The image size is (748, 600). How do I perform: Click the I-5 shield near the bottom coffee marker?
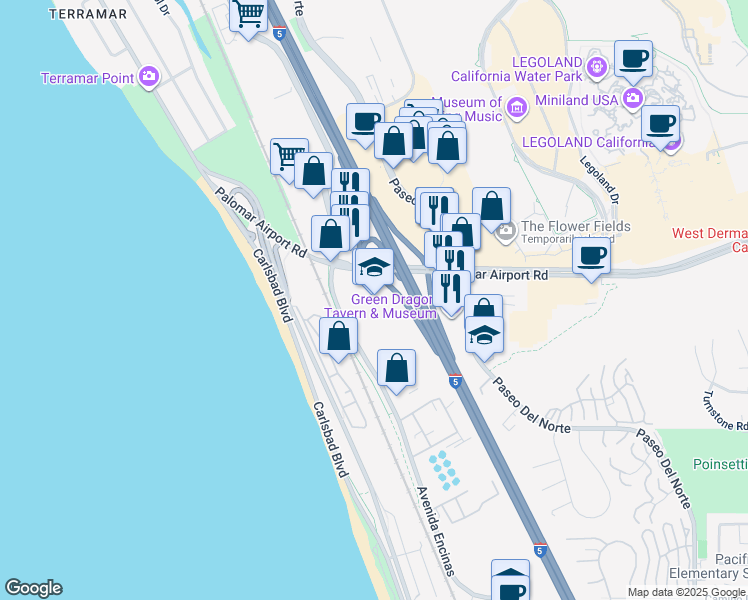[540, 550]
